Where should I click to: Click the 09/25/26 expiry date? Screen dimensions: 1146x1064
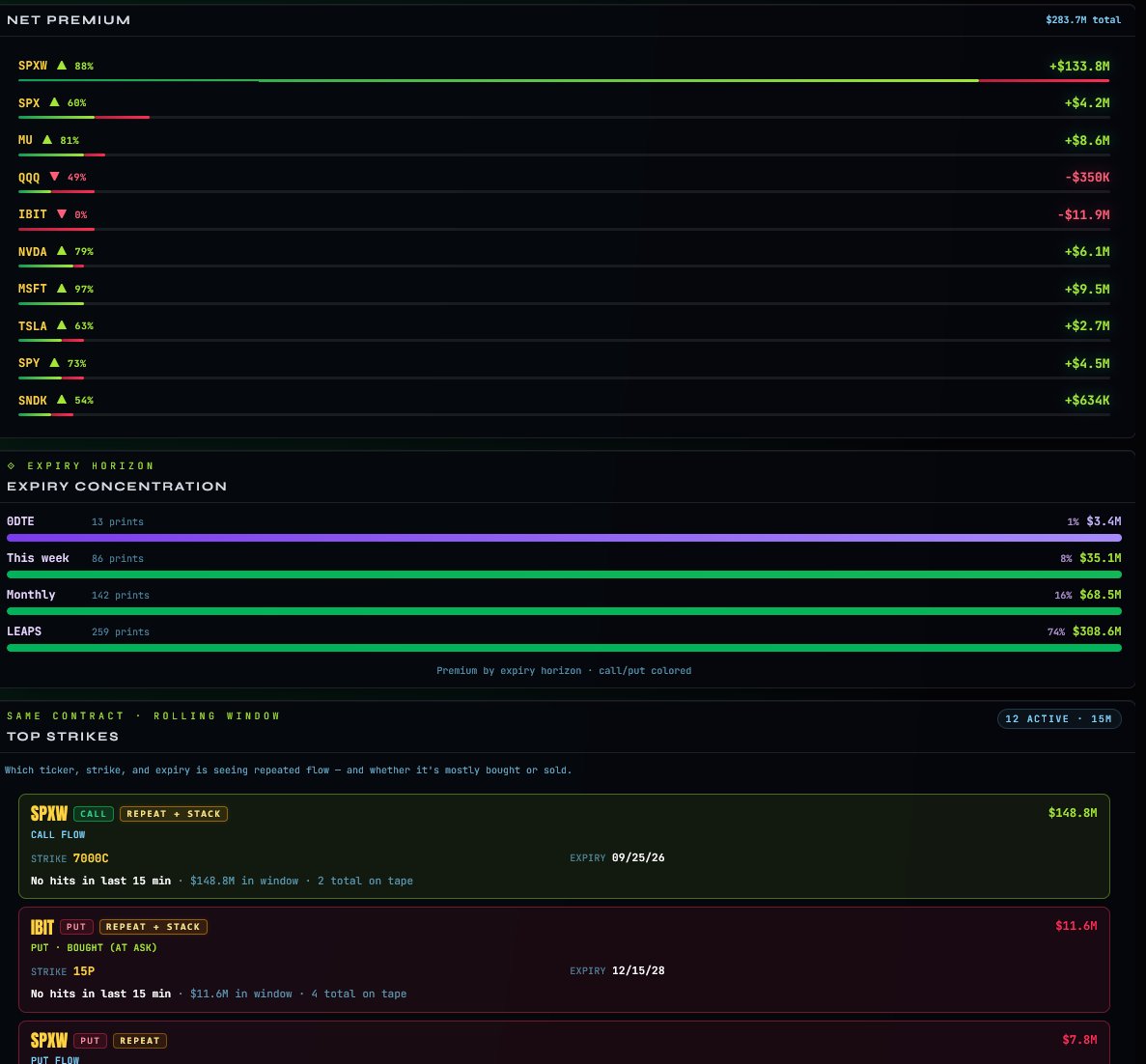coord(638,858)
